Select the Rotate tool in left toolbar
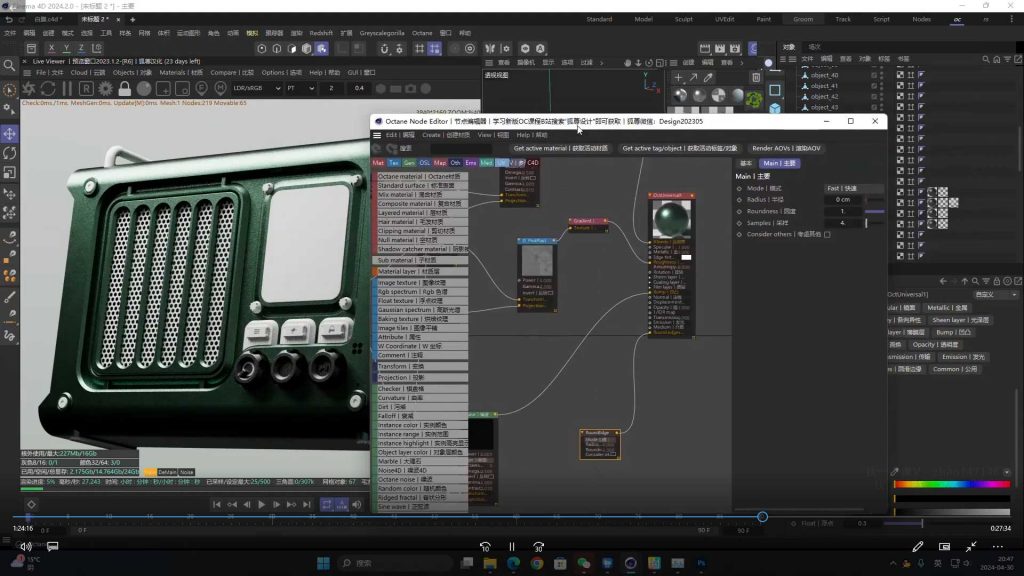Image resolution: width=1024 pixels, height=576 pixels. coord(10,153)
